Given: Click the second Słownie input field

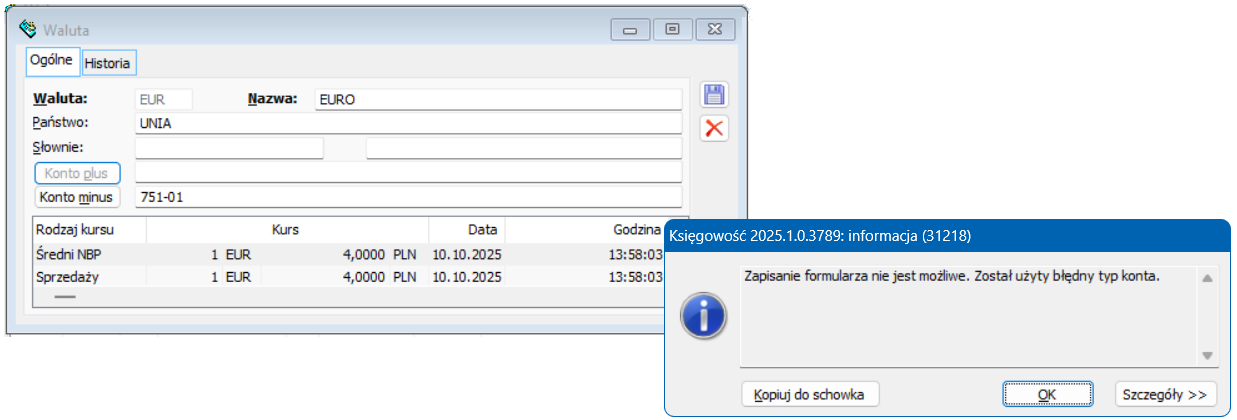Looking at the screenshot, I should [x=524, y=149].
